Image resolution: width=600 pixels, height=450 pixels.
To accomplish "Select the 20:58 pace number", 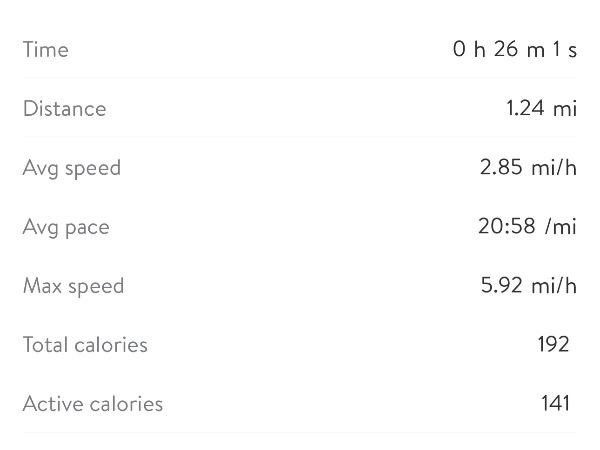I will tap(505, 226).
